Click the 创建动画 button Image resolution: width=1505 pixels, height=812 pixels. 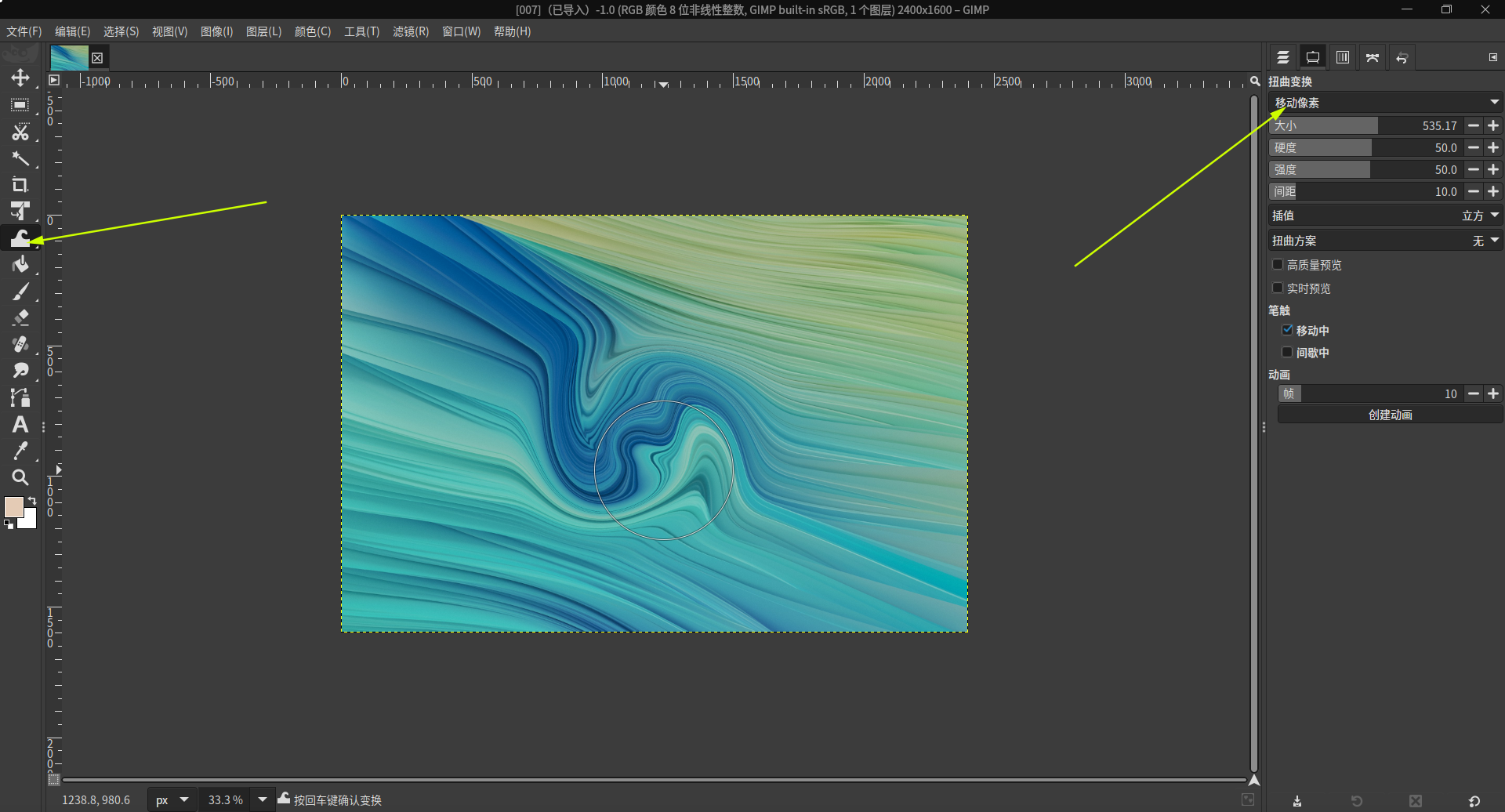coord(1390,415)
